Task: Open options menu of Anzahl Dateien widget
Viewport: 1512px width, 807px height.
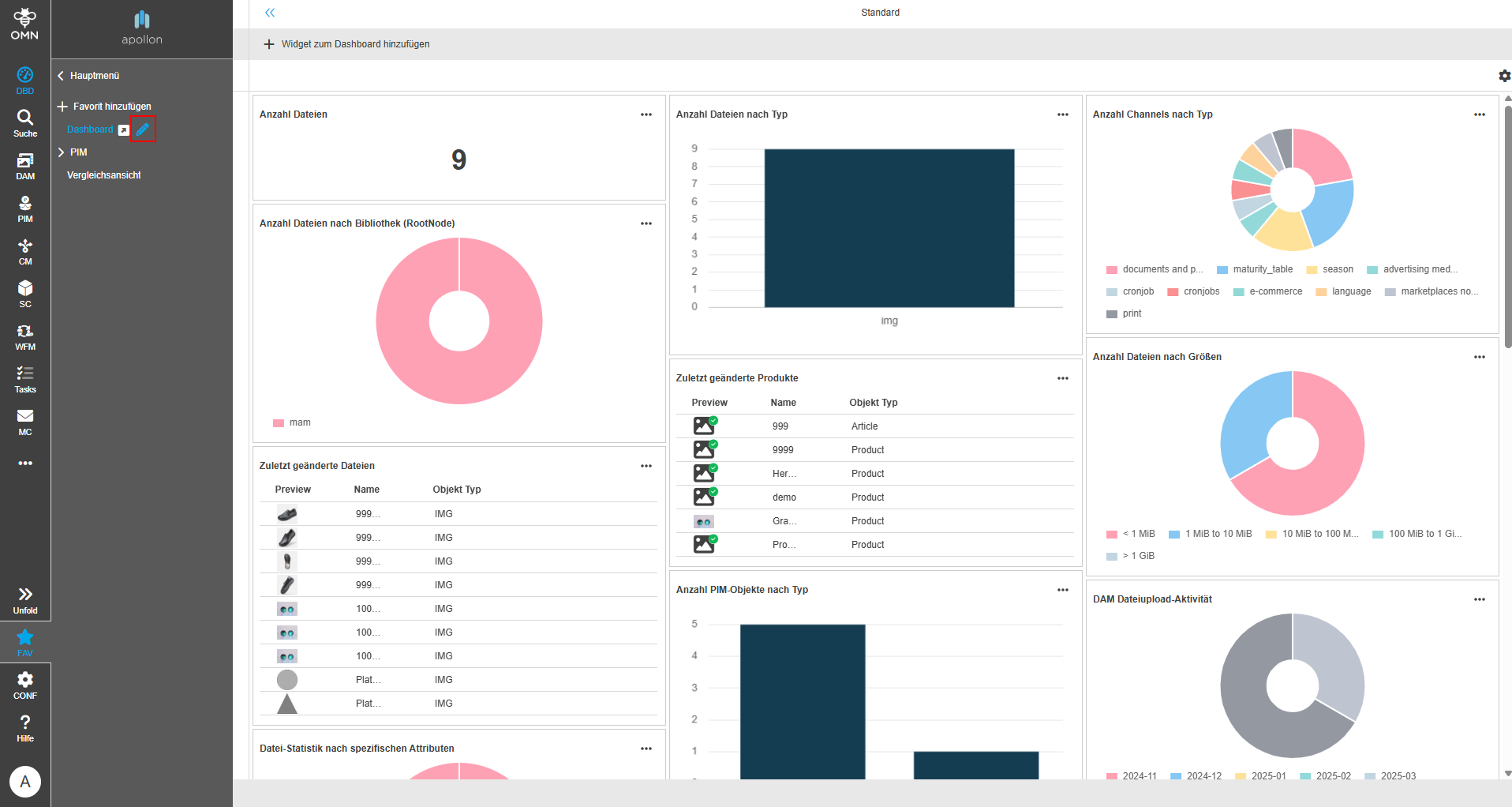Action: (646, 114)
